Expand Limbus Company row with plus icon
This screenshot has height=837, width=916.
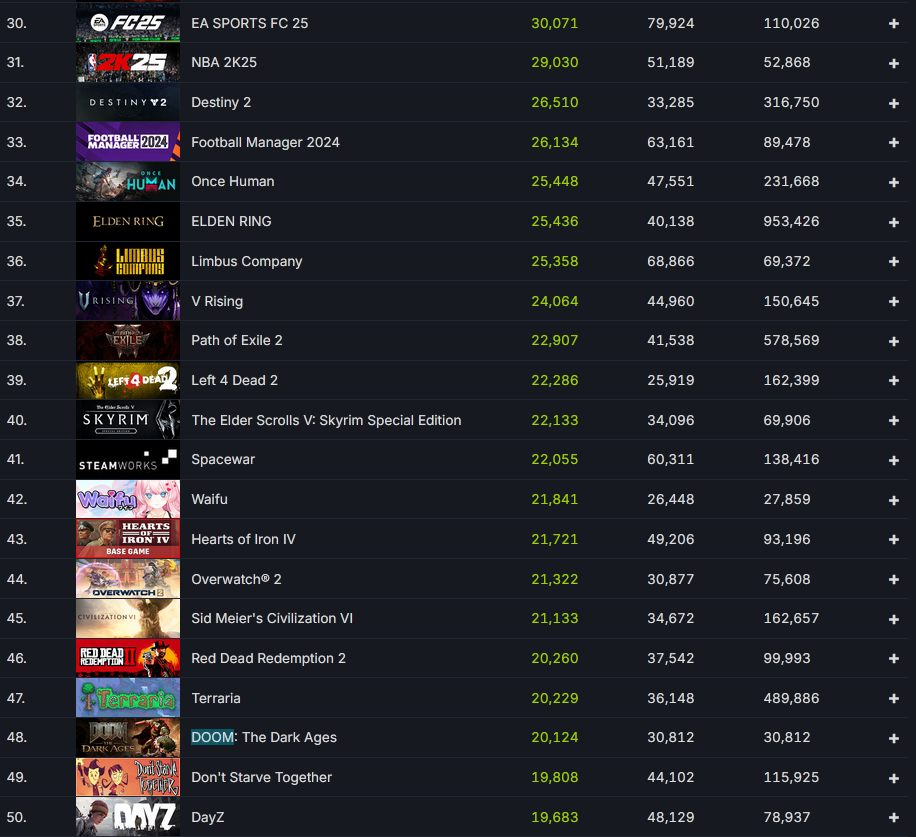pyautogui.click(x=893, y=262)
